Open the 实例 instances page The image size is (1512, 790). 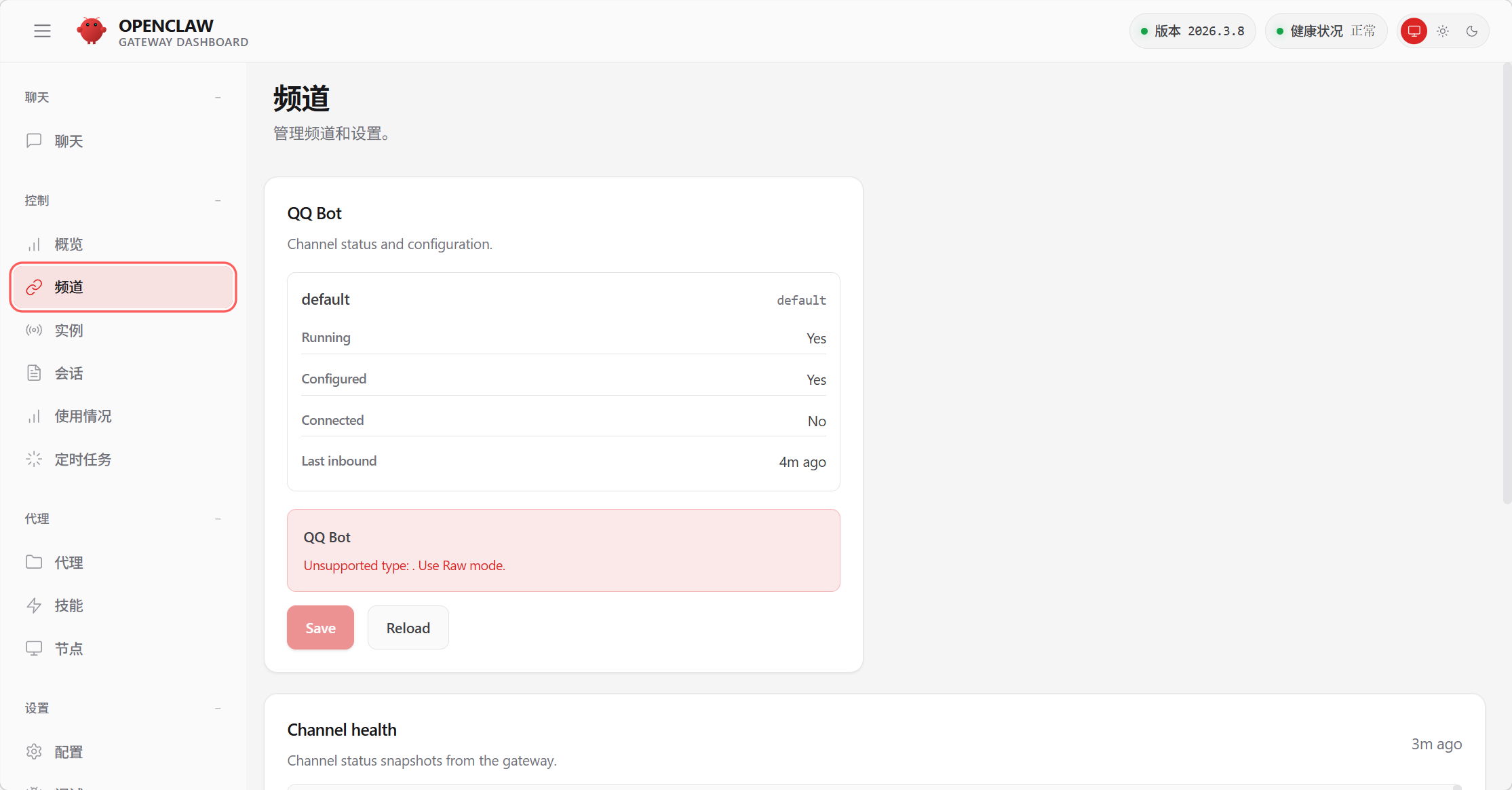69,331
